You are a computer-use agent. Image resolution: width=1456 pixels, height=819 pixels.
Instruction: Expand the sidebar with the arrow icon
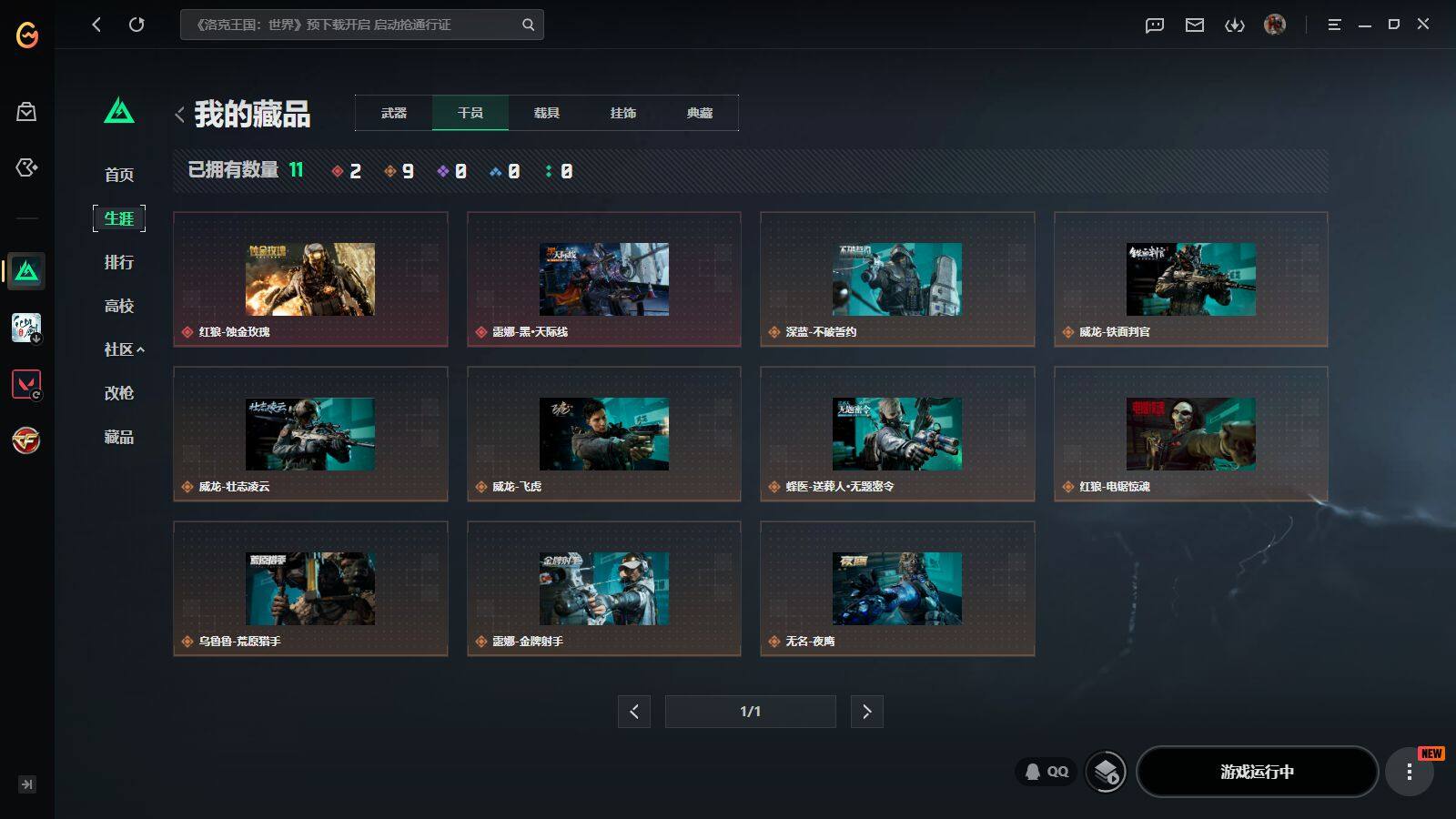click(x=27, y=784)
